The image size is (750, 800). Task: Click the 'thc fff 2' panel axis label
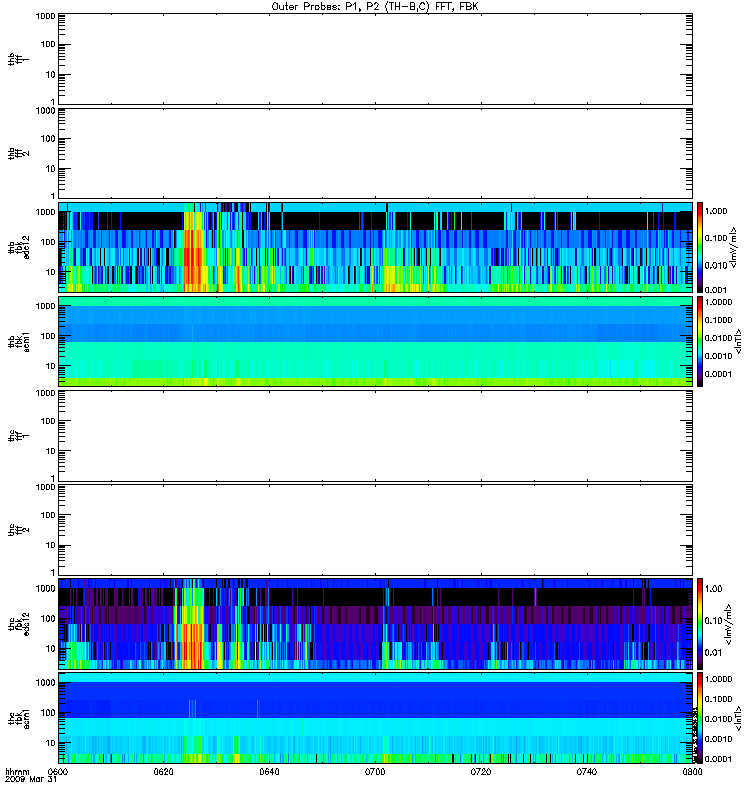(x=19, y=530)
